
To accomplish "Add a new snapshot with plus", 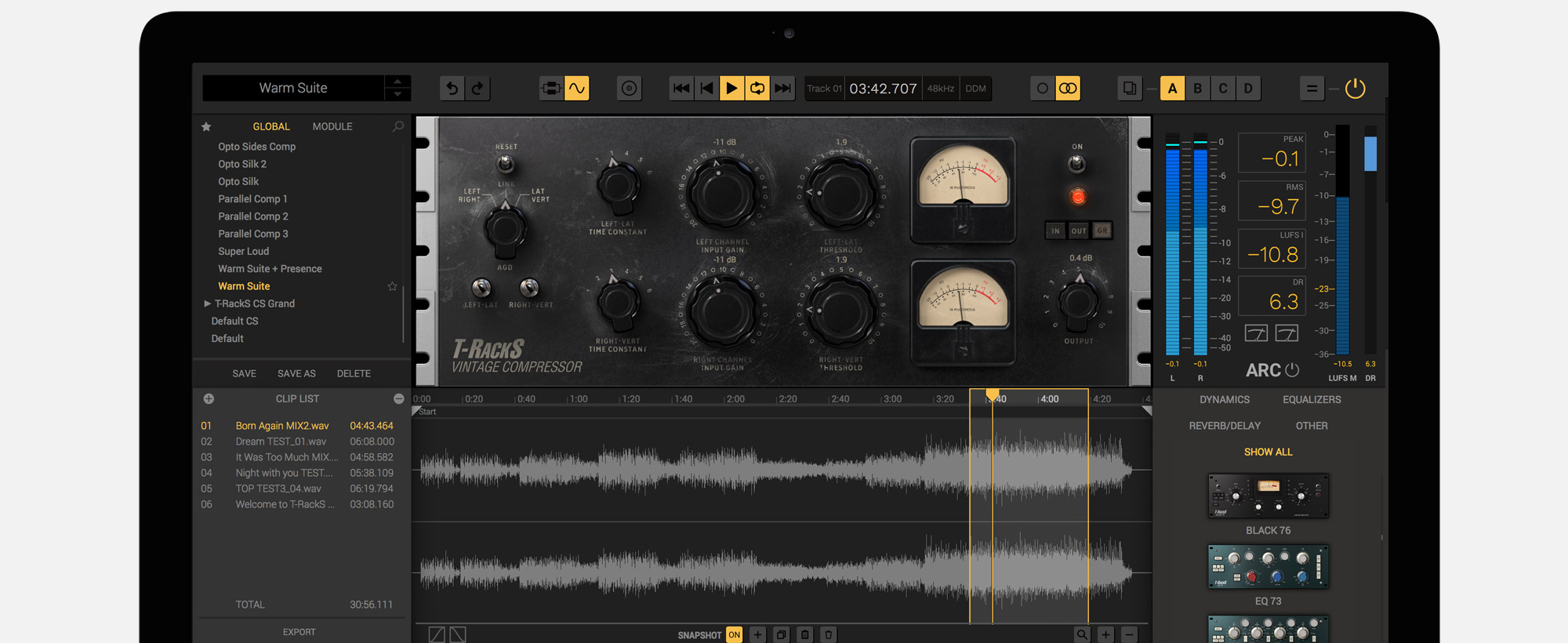I will tap(757, 634).
